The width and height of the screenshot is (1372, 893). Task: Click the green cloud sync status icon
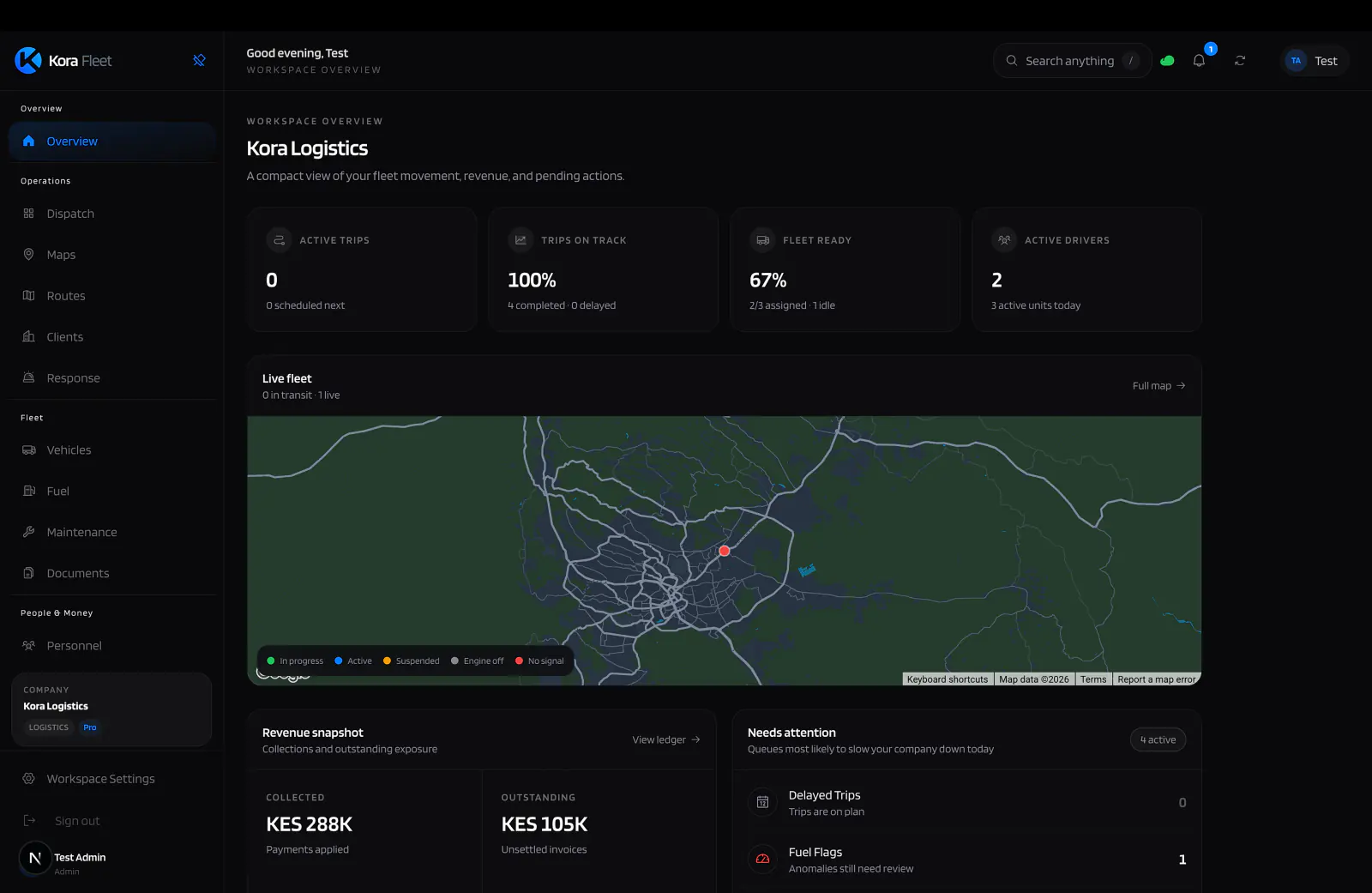[1167, 61]
